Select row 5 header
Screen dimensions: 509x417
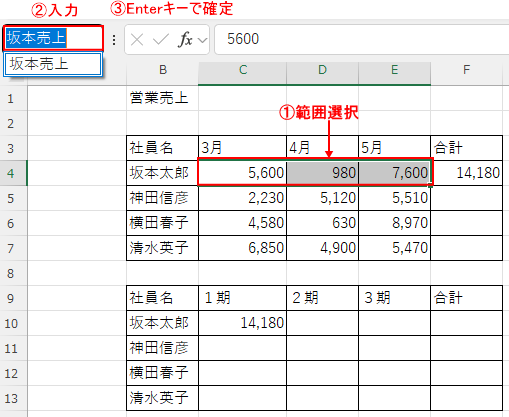point(13,198)
